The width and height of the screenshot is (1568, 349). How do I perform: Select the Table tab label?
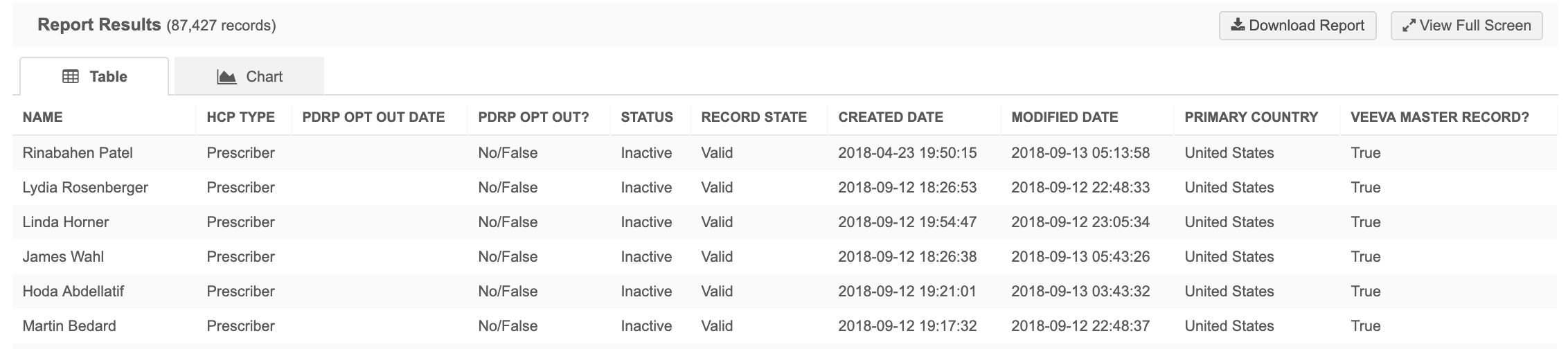(x=108, y=77)
